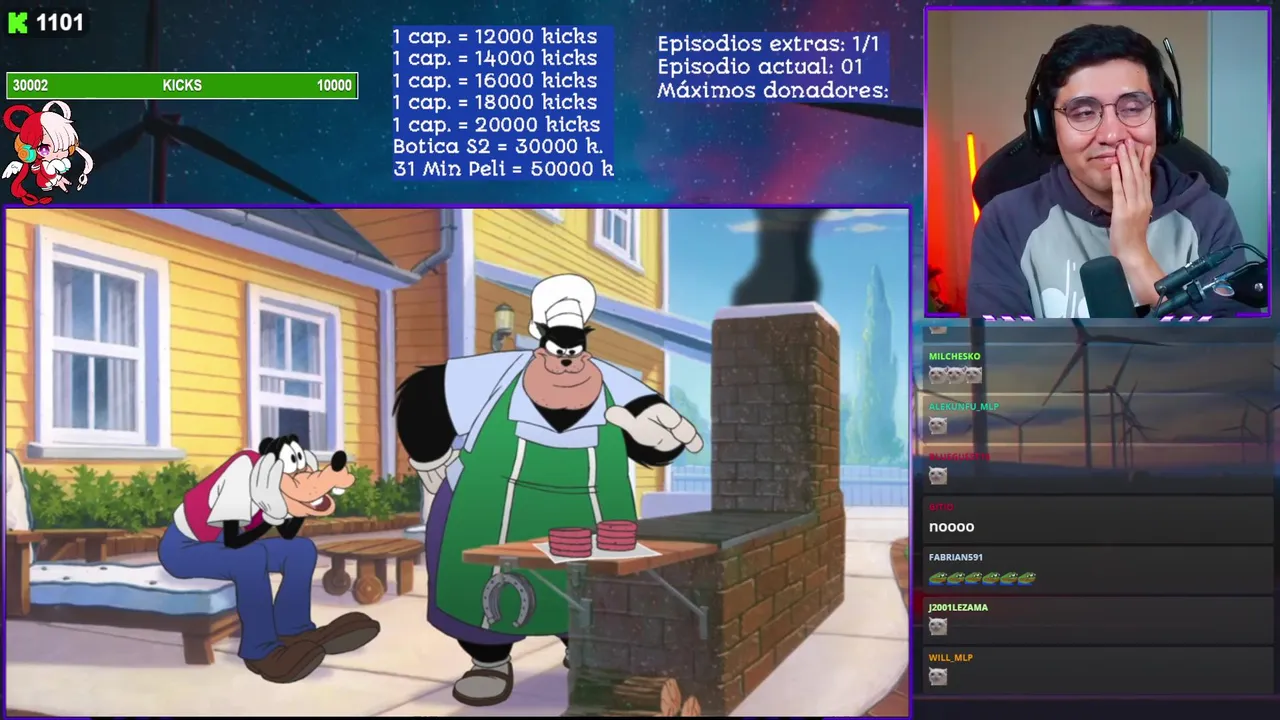Click the cat emote under J2001LEZAMA
This screenshot has width=1280, height=720.
point(937,627)
